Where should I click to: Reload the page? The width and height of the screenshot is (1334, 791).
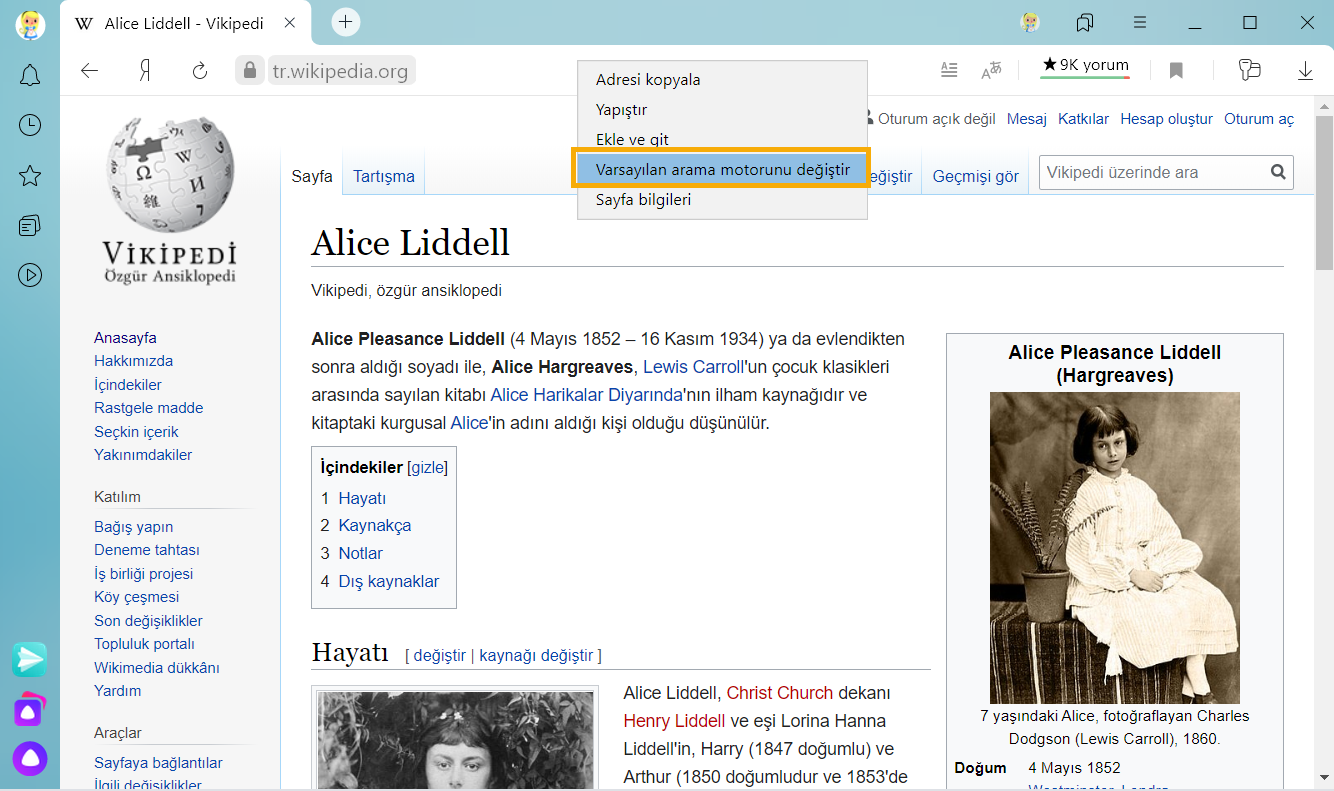(200, 71)
